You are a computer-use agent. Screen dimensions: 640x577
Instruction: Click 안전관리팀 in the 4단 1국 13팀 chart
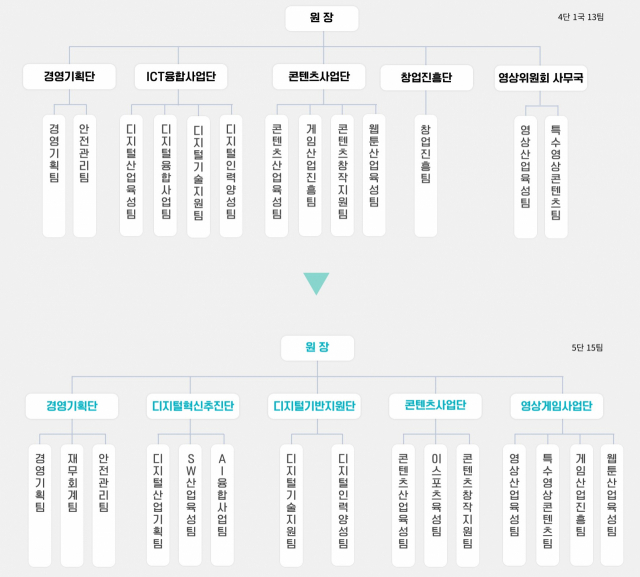[84, 176]
